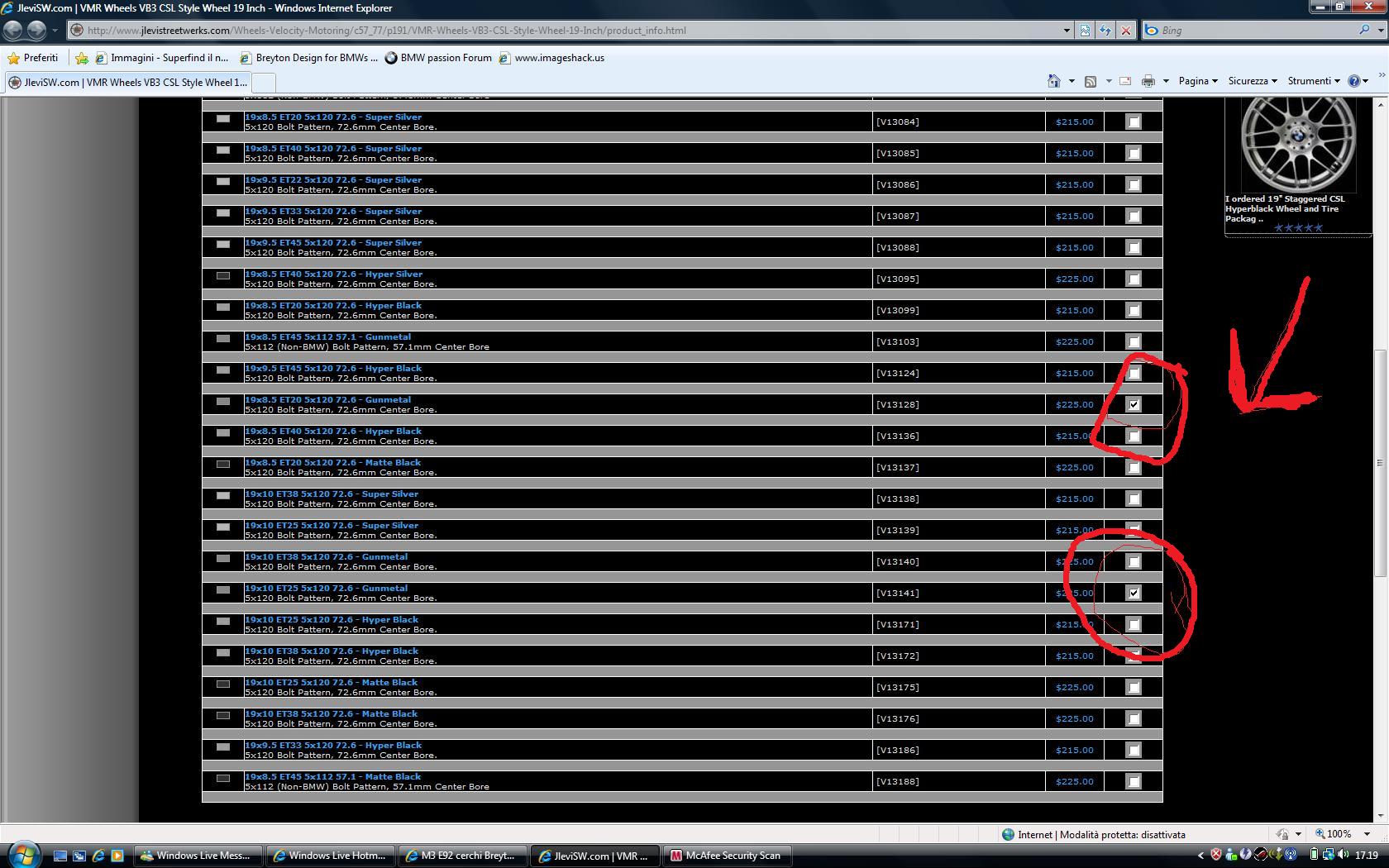Screen dimensions: 1389x868
Task: Open the recent pages dropdown arrow
Action: (x=55, y=31)
